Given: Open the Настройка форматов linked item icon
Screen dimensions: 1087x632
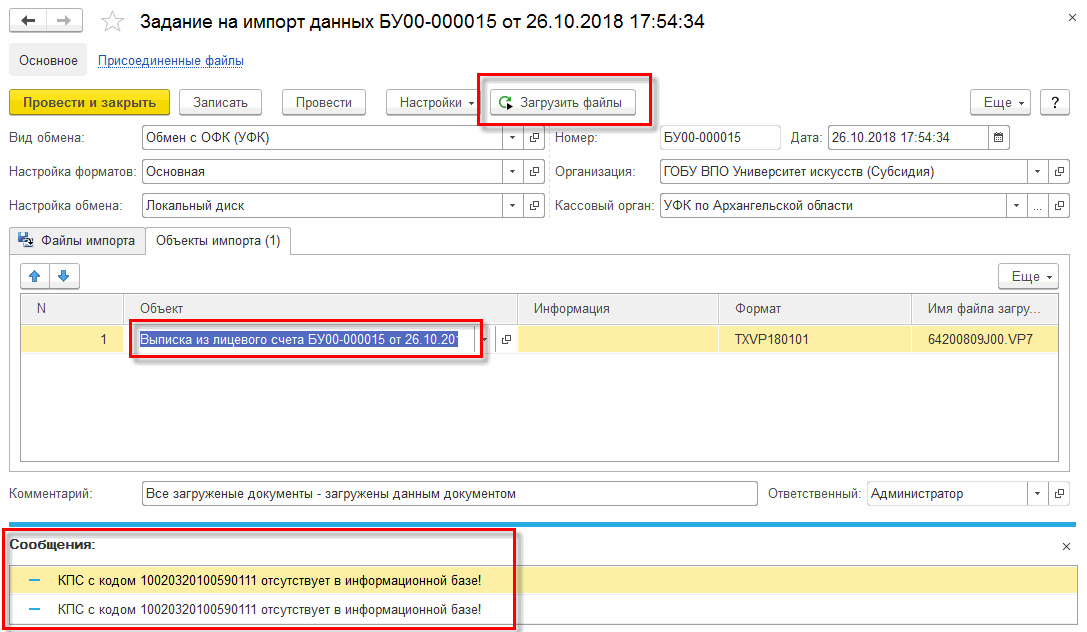Looking at the screenshot, I should click(x=534, y=171).
